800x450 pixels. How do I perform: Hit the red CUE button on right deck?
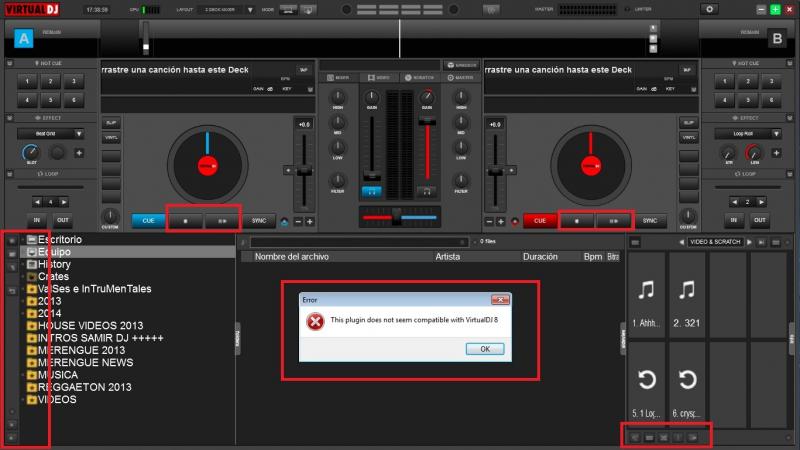click(x=540, y=220)
